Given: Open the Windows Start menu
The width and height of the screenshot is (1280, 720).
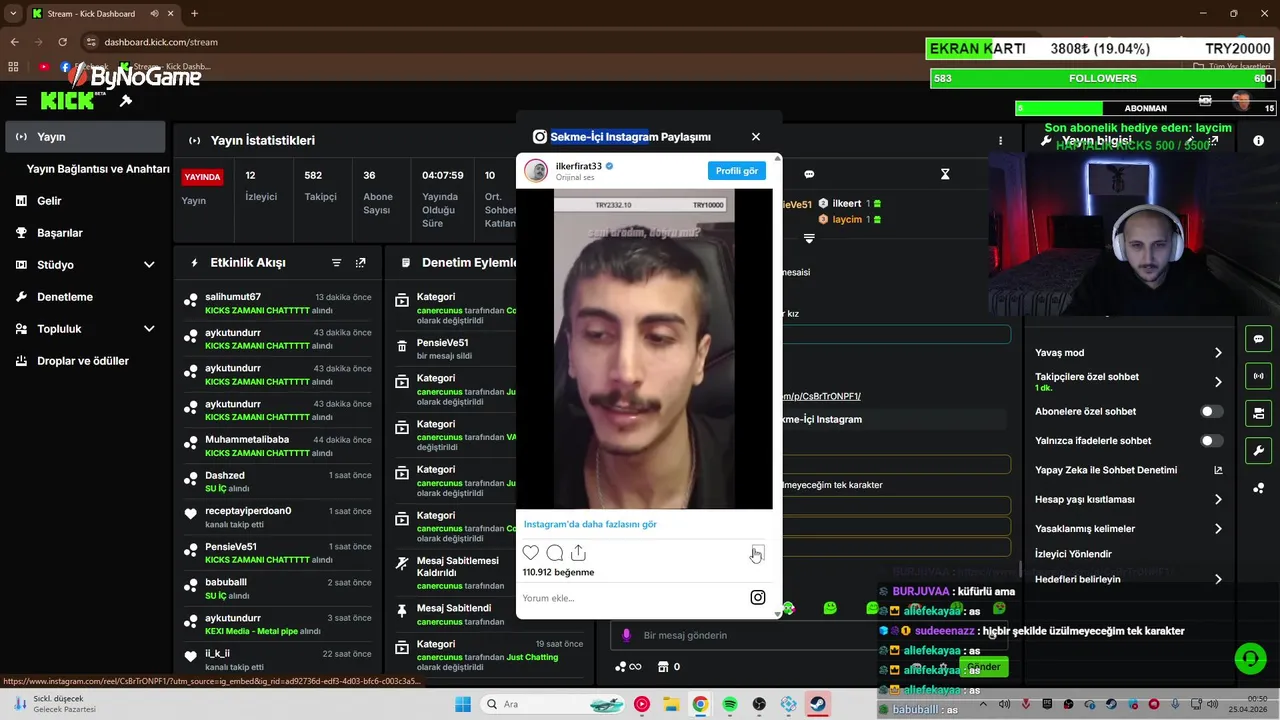Looking at the screenshot, I should (463, 704).
